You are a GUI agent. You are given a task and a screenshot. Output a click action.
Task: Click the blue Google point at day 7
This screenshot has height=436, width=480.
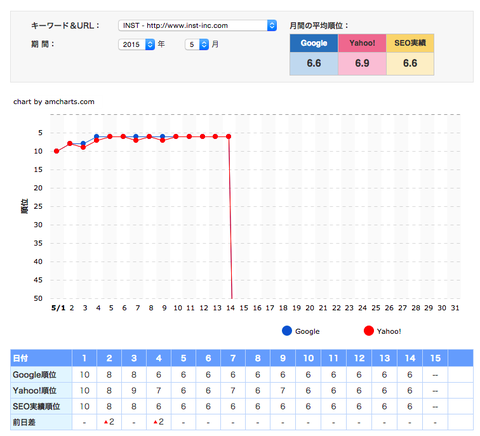[136, 136]
